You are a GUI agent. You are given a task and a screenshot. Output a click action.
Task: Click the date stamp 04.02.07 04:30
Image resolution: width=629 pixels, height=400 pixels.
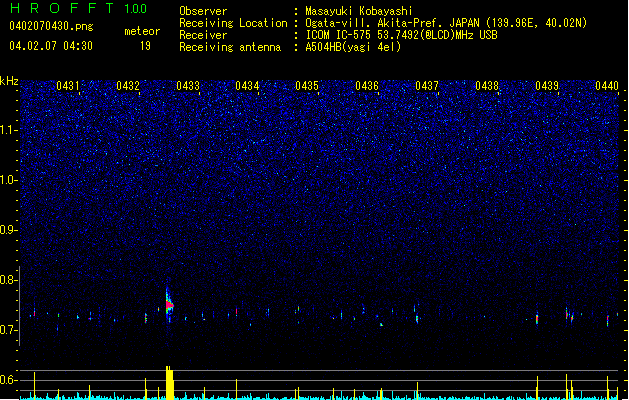tap(51, 46)
